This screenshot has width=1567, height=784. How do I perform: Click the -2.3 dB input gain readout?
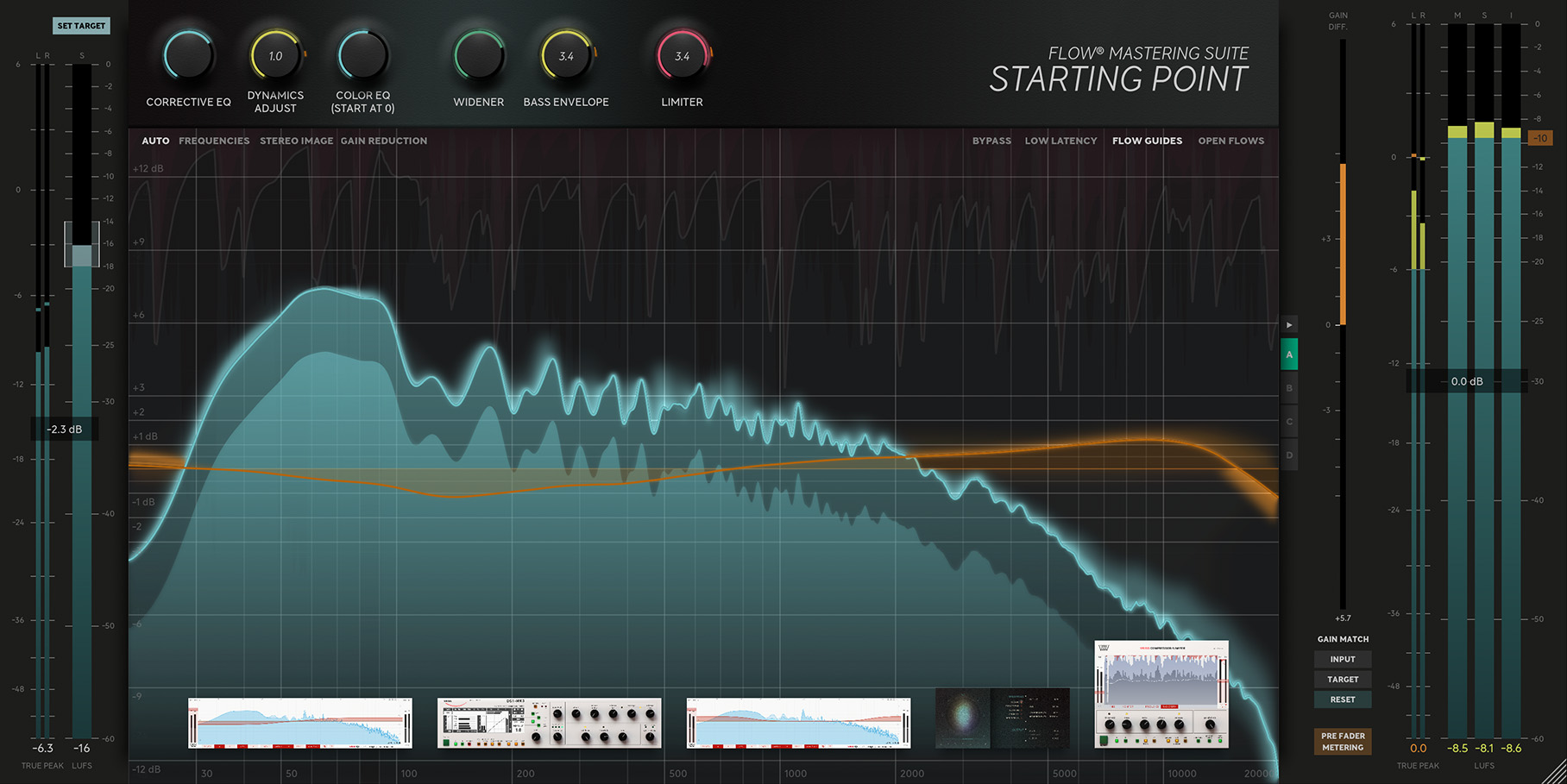click(x=65, y=429)
